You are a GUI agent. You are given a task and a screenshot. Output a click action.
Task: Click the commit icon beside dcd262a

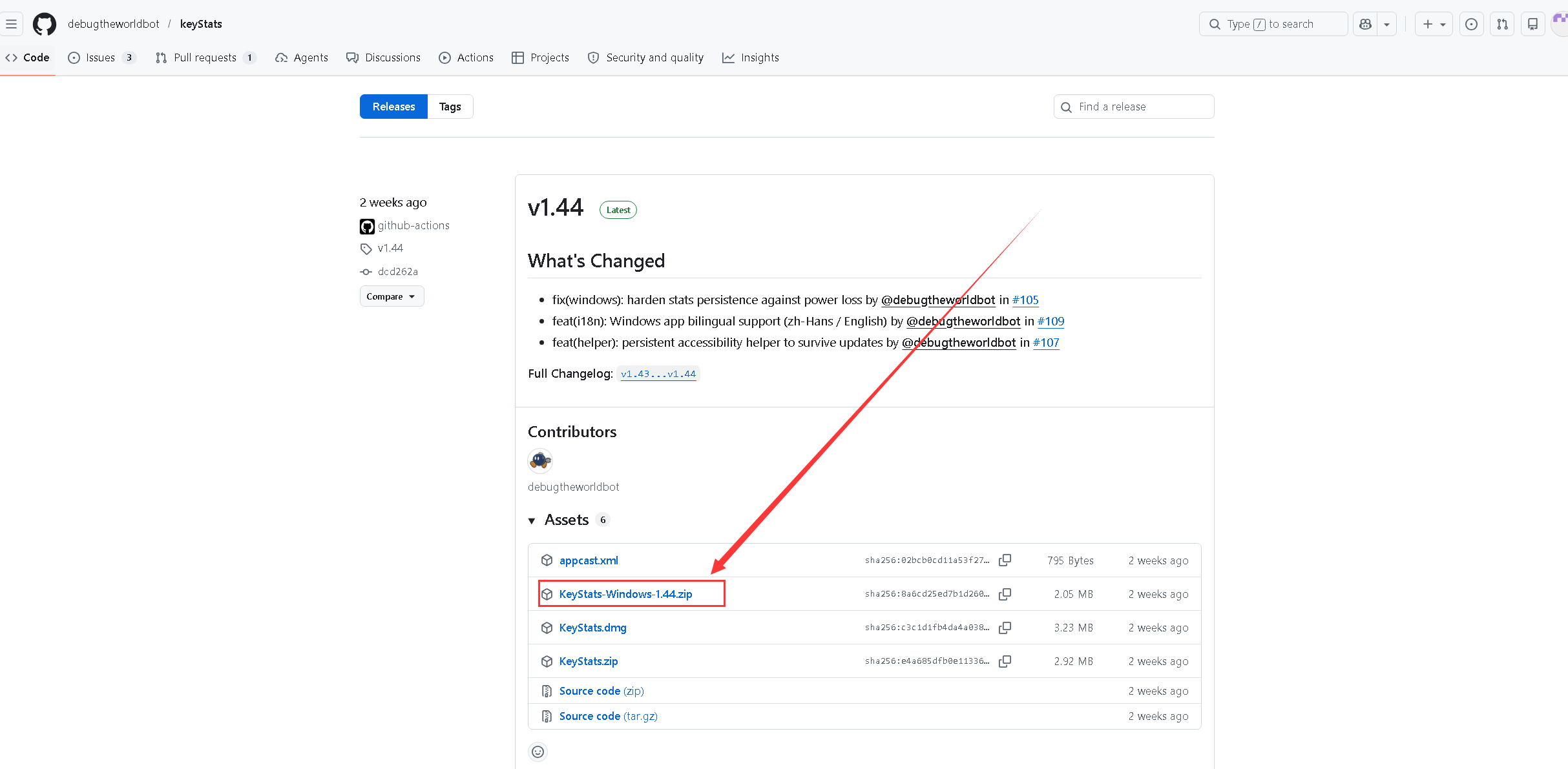pyautogui.click(x=366, y=272)
